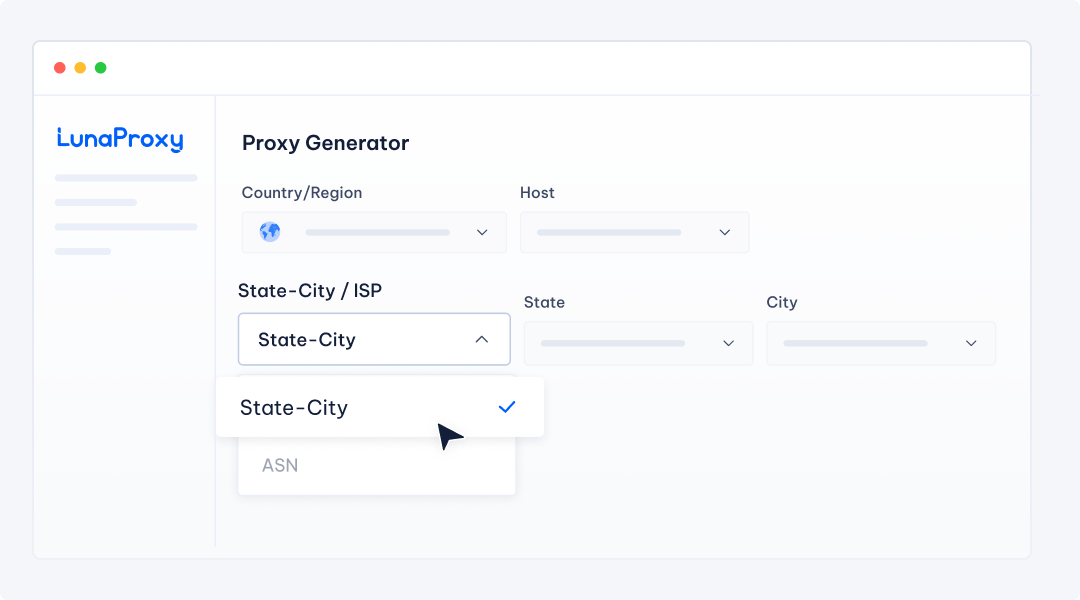Screen dimensions: 1080x600
Task: Click the green maximize window dot
Action: (x=100, y=68)
